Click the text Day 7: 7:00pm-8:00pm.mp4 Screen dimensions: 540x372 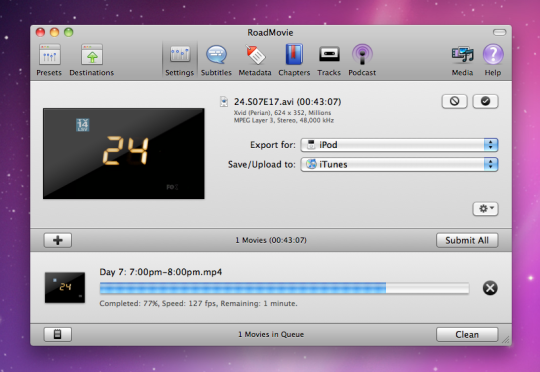[x=161, y=272]
